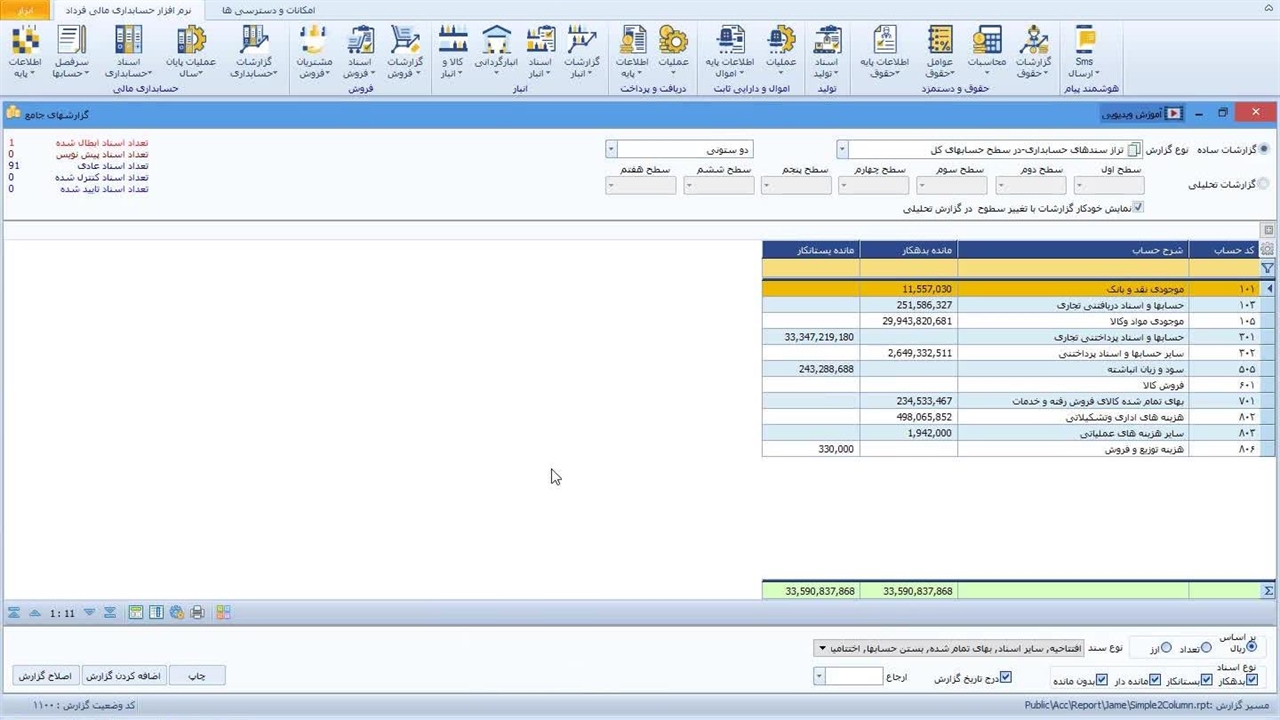Click the اصلاح گزارش button

tap(45, 676)
